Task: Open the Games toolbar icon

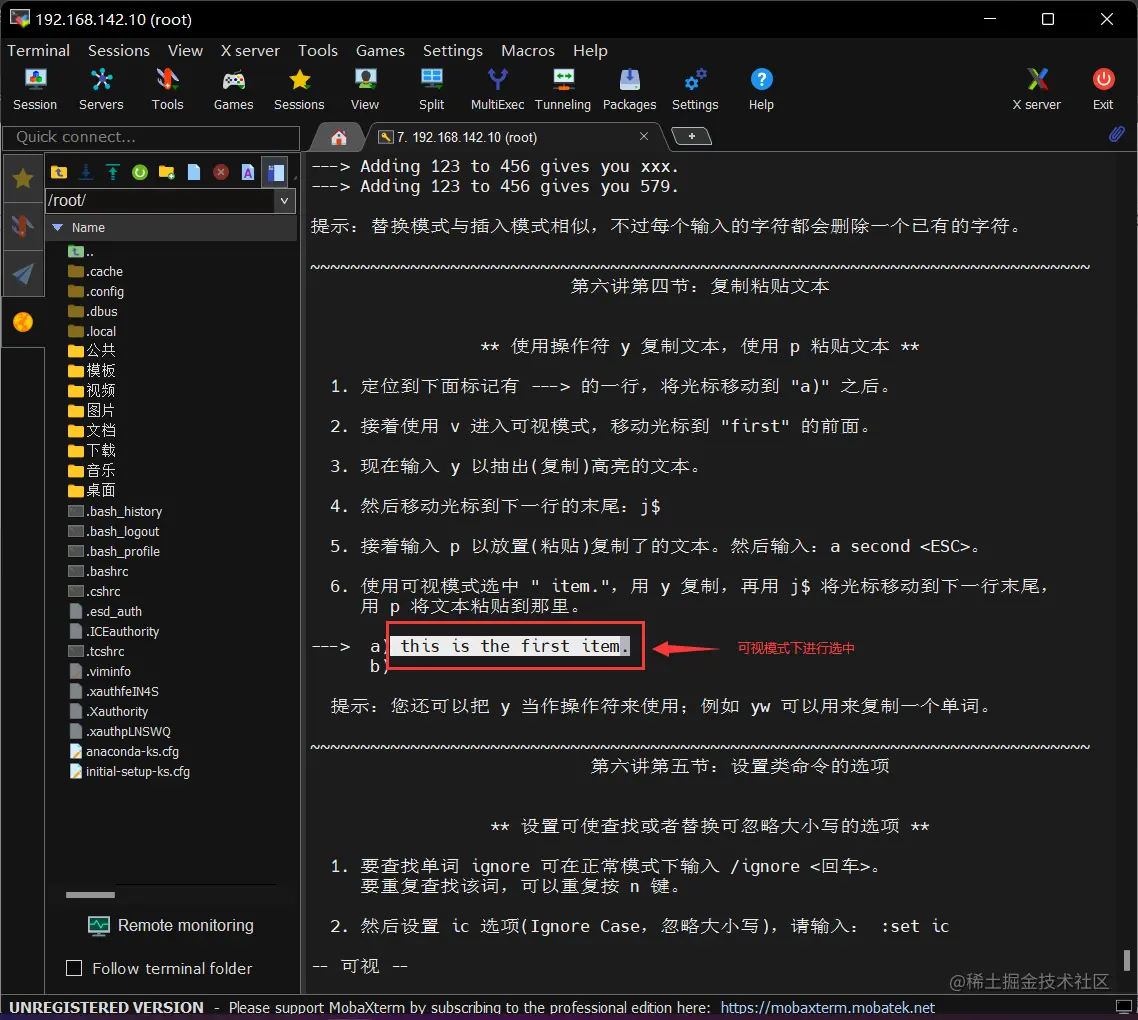Action: [233, 89]
